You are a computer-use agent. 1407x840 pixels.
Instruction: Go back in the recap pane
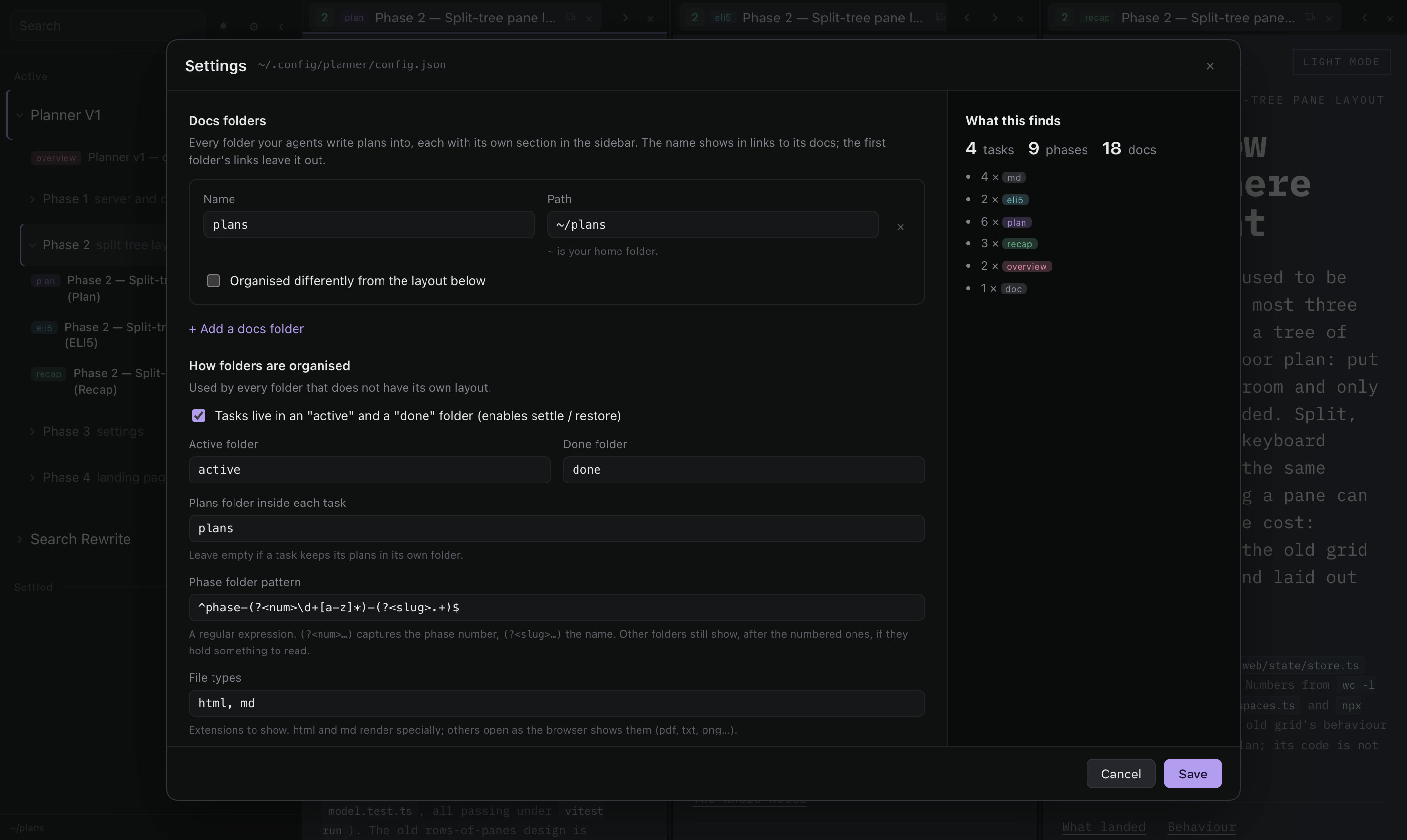(x=1364, y=18)
